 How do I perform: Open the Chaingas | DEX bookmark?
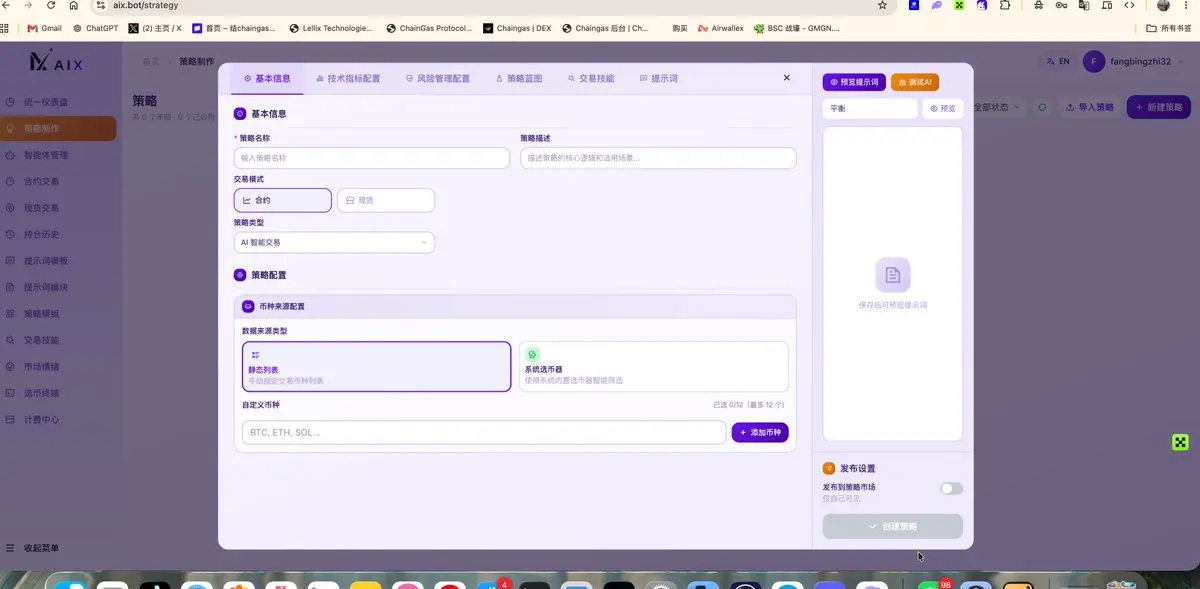pos(516,28)
